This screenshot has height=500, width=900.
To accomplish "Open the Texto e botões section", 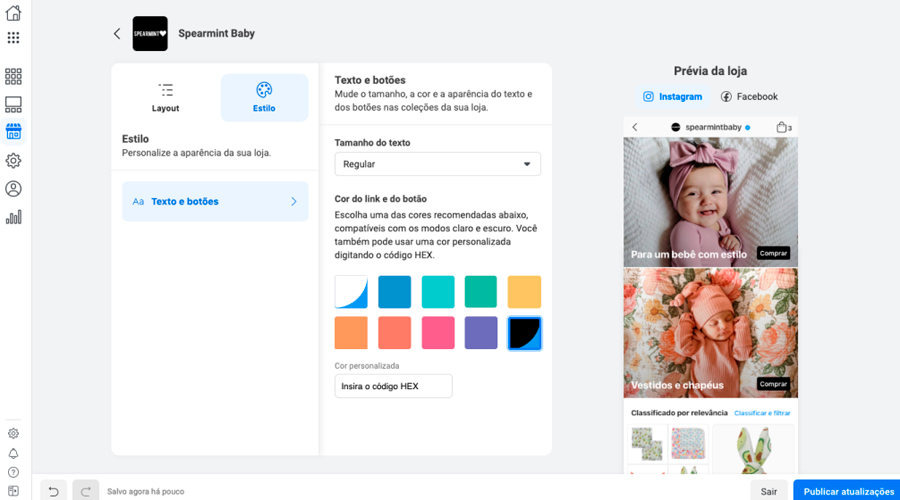I will click(x=215, y=201).
